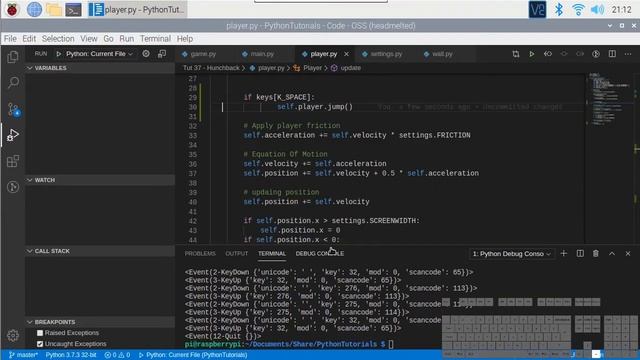
Task: Select Python 3.7.3 32-bit interpreter in status bar
Action: (71, 355)
